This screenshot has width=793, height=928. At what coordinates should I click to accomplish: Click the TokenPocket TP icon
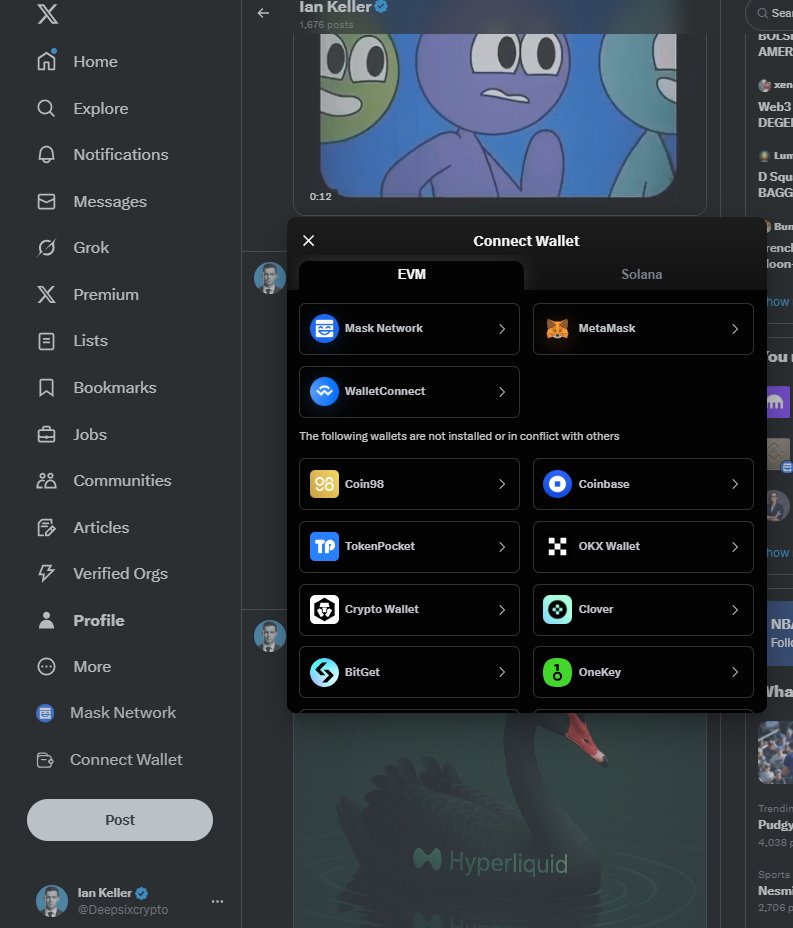324,546
